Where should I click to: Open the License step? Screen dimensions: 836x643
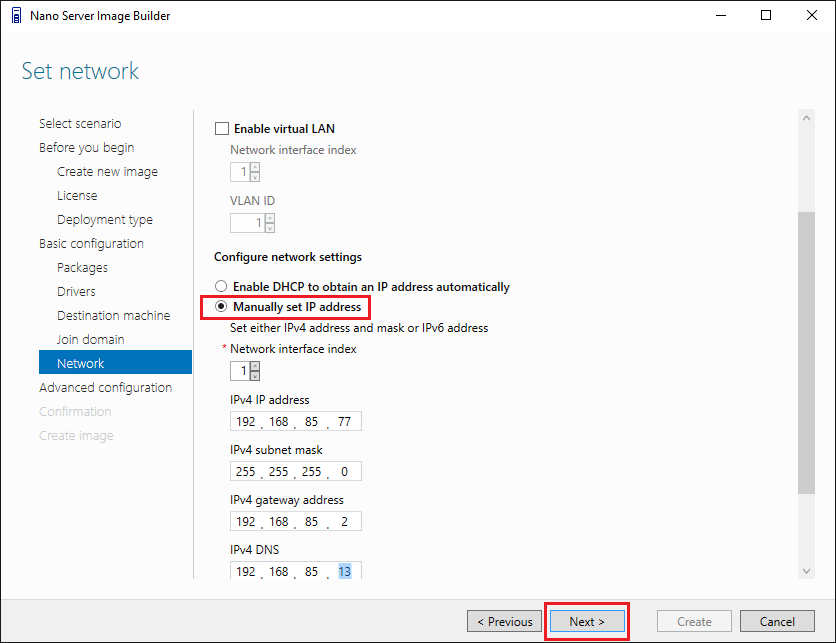[x=77, y=195]
